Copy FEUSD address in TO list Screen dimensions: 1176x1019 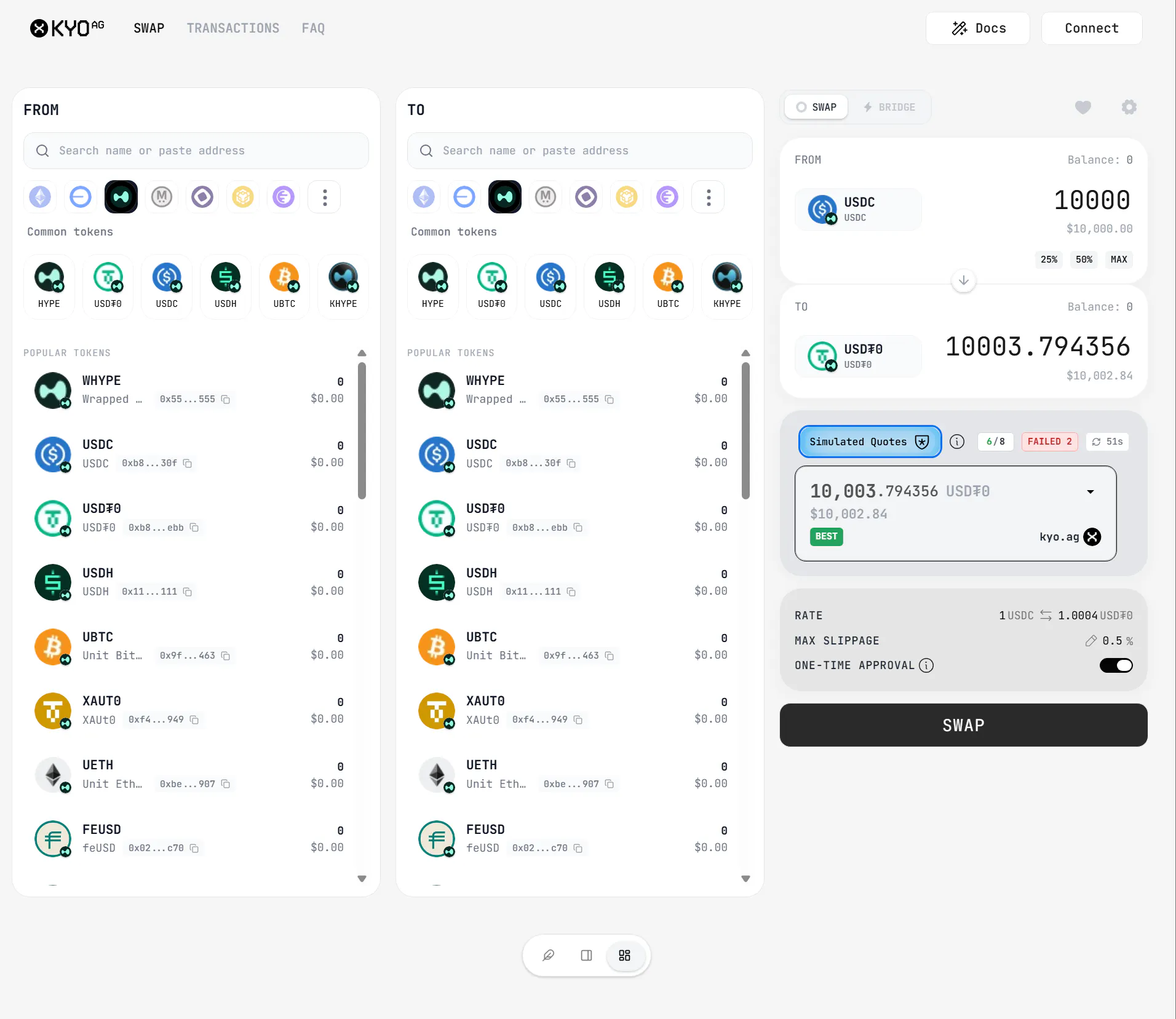pos(578,849)
